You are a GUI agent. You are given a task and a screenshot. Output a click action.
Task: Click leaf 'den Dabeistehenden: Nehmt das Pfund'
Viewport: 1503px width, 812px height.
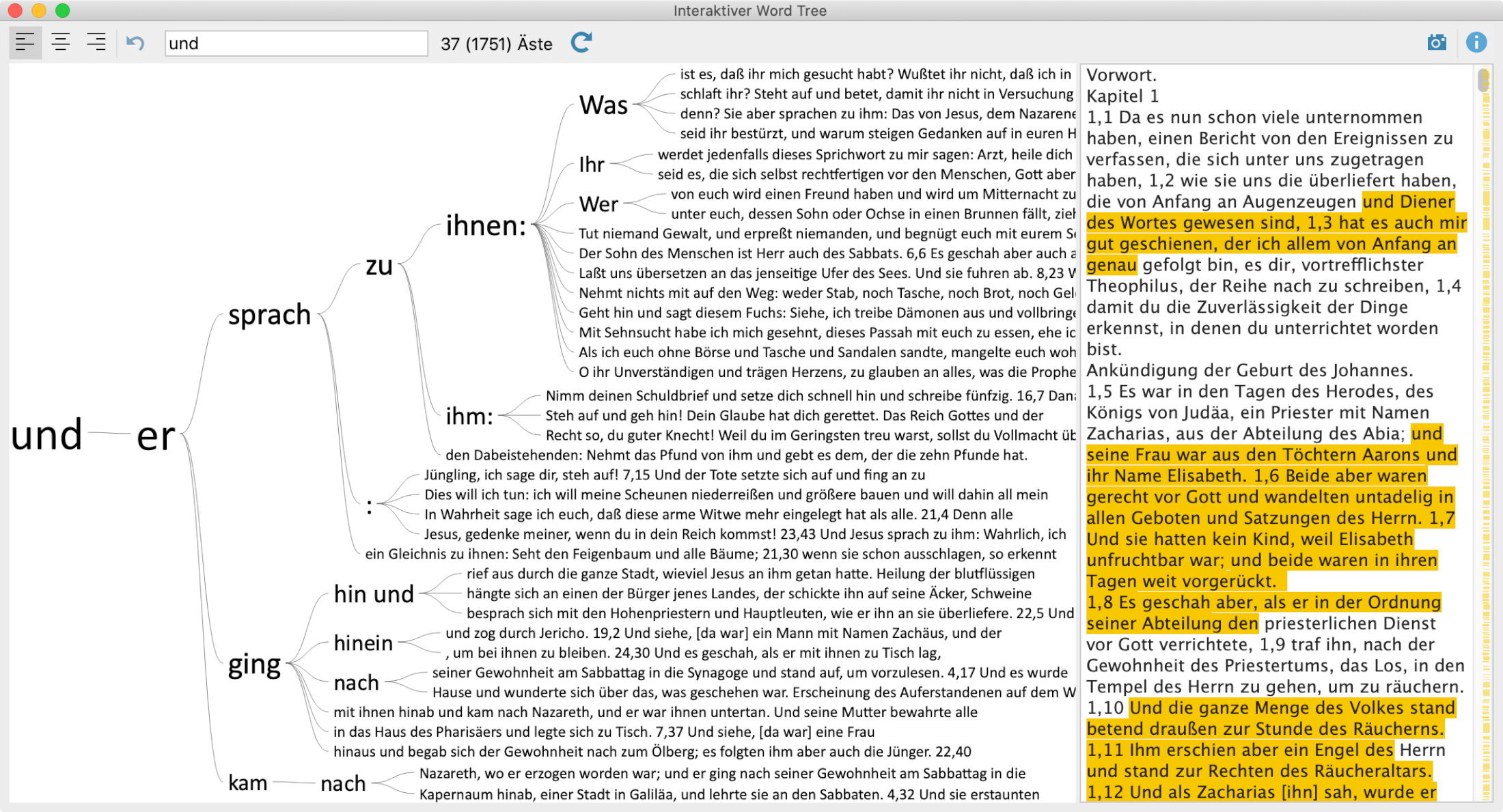736,455
